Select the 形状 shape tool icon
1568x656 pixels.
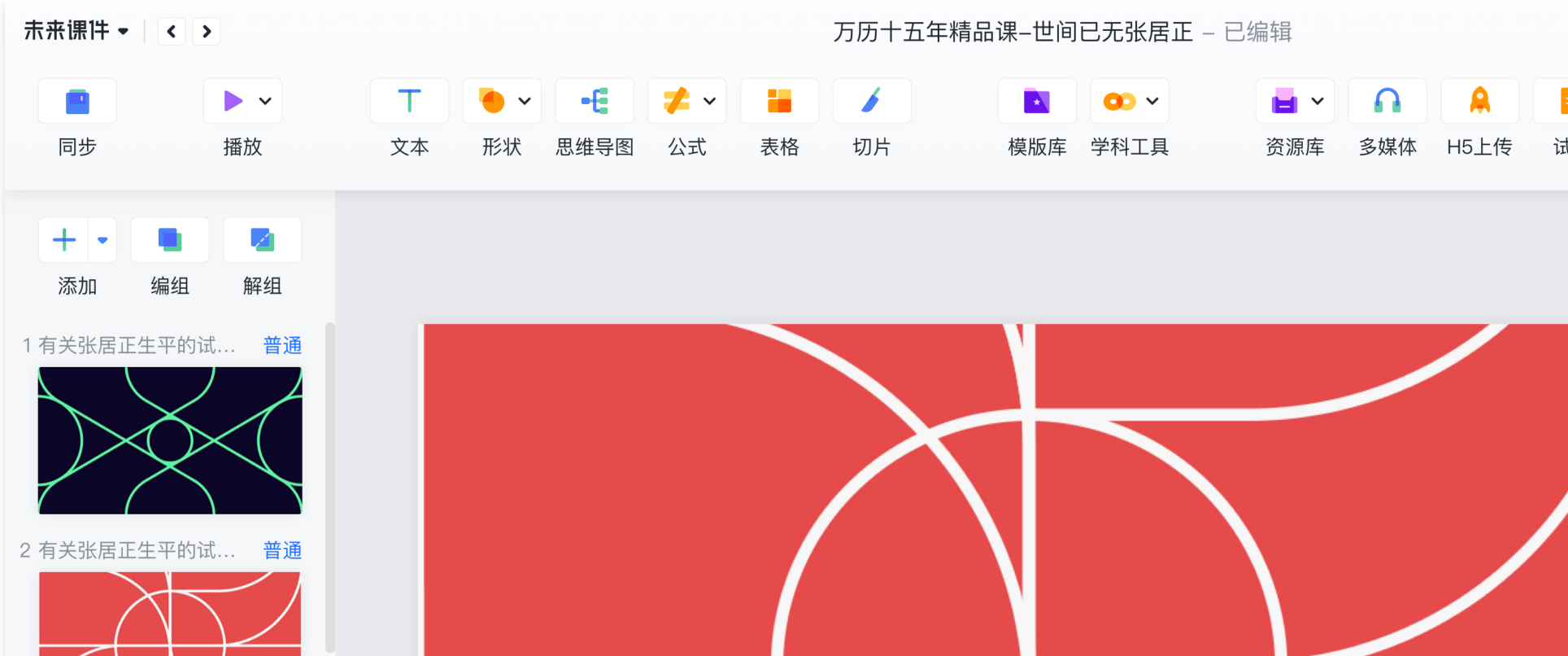[492, 101]
